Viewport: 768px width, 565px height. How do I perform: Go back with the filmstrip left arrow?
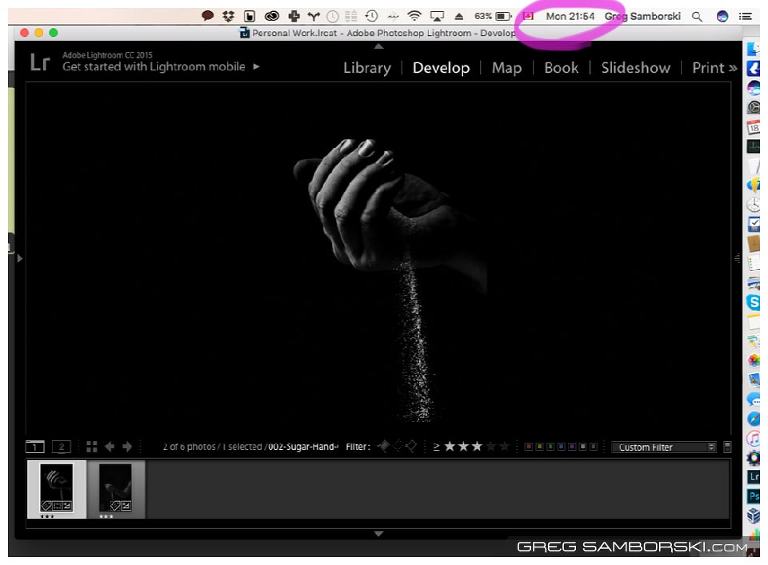[110, 447]
